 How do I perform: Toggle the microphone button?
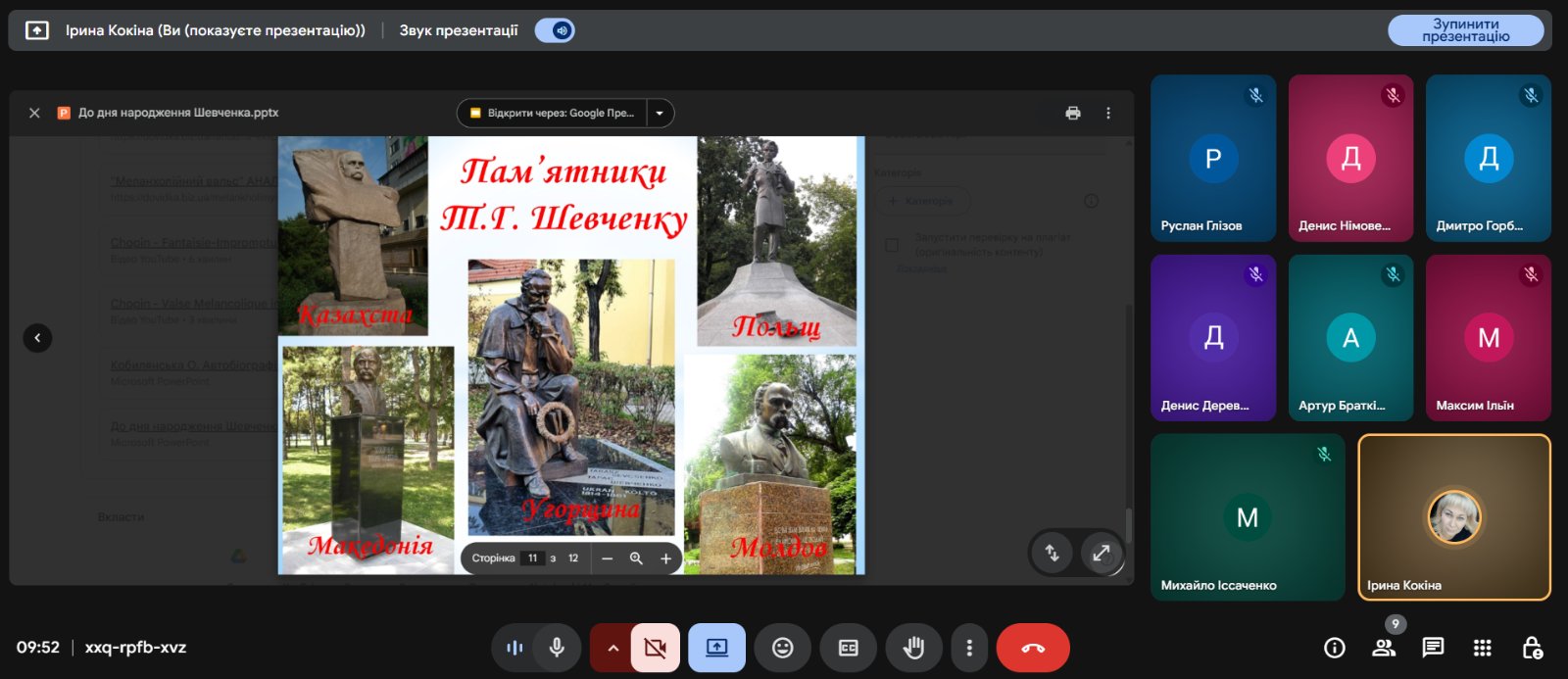(x=557, y=648)
